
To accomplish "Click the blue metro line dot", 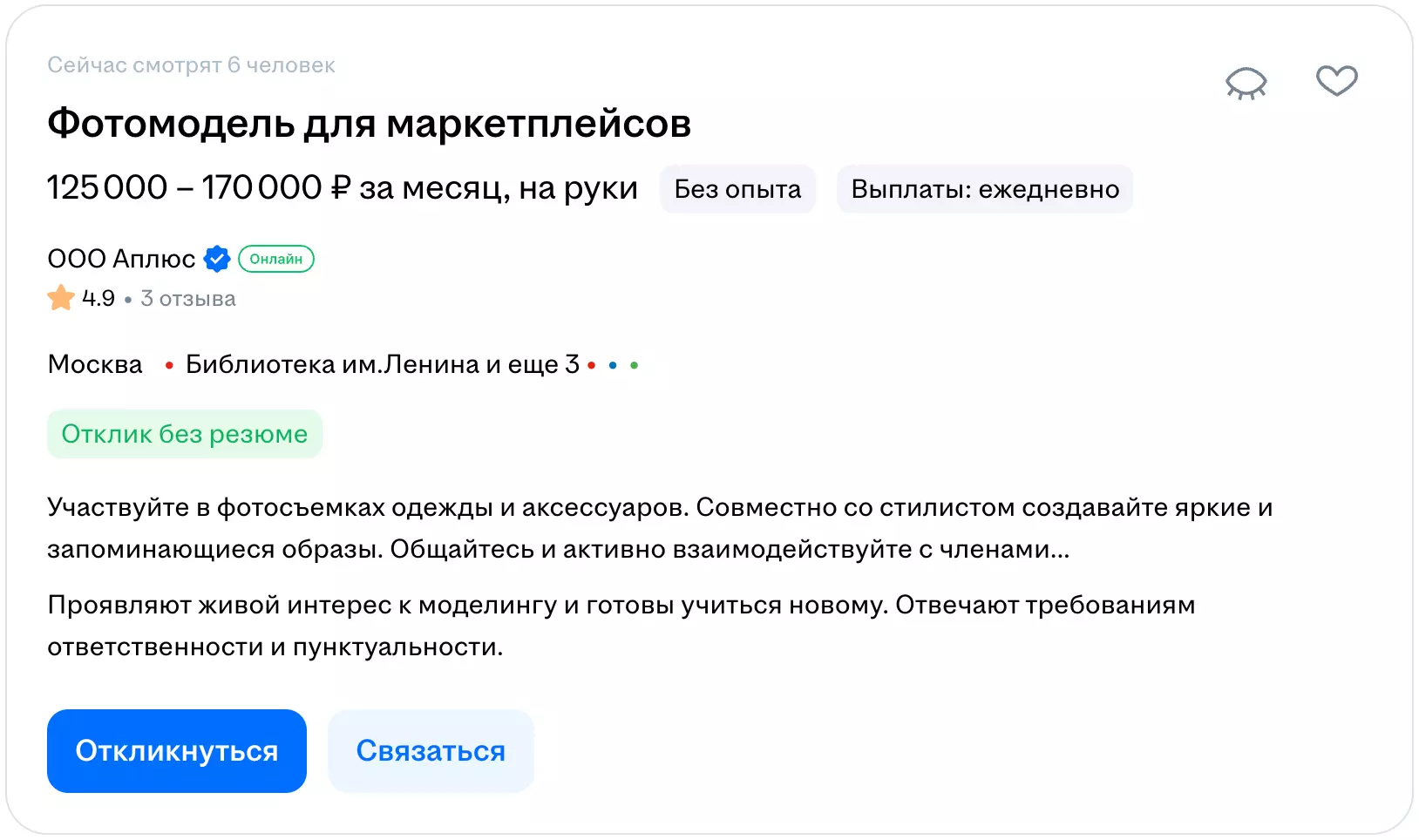I will [613, 366].
